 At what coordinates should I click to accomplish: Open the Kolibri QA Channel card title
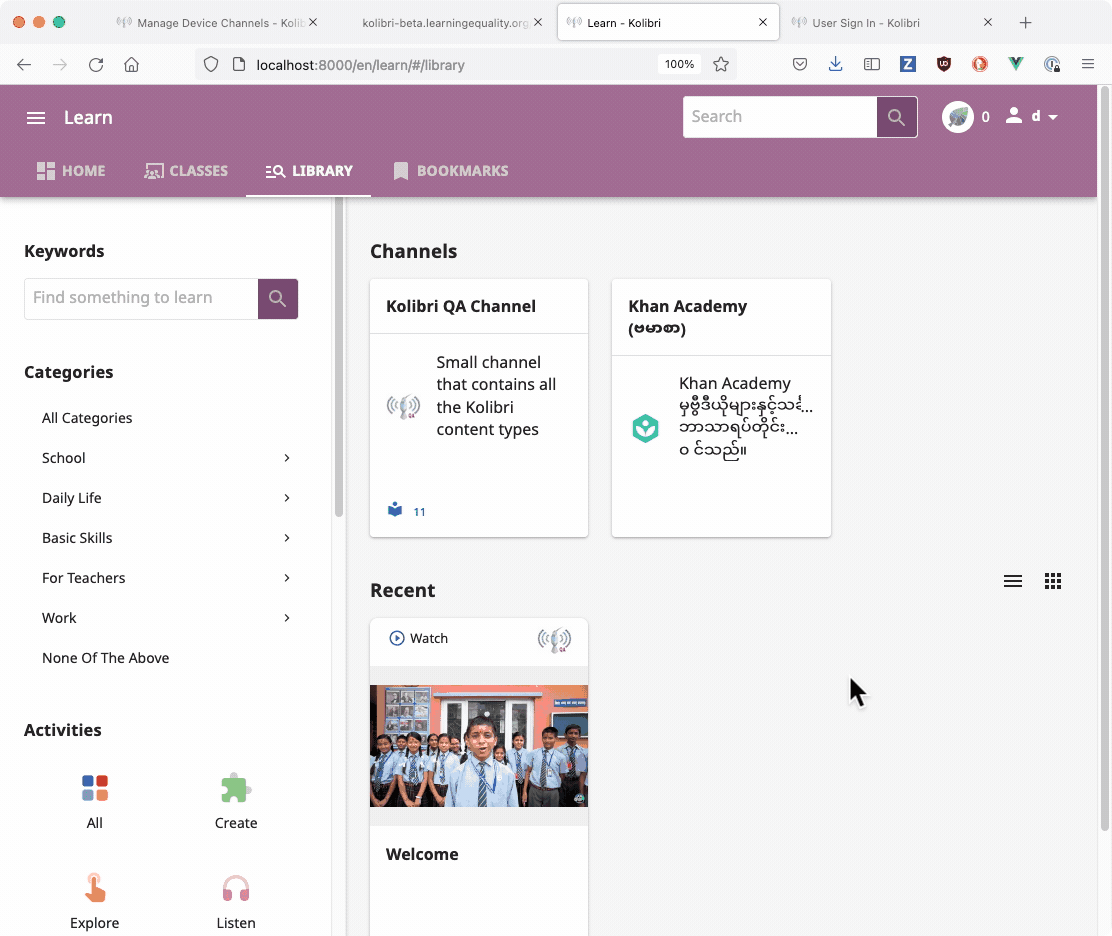(x=460, y=306)
